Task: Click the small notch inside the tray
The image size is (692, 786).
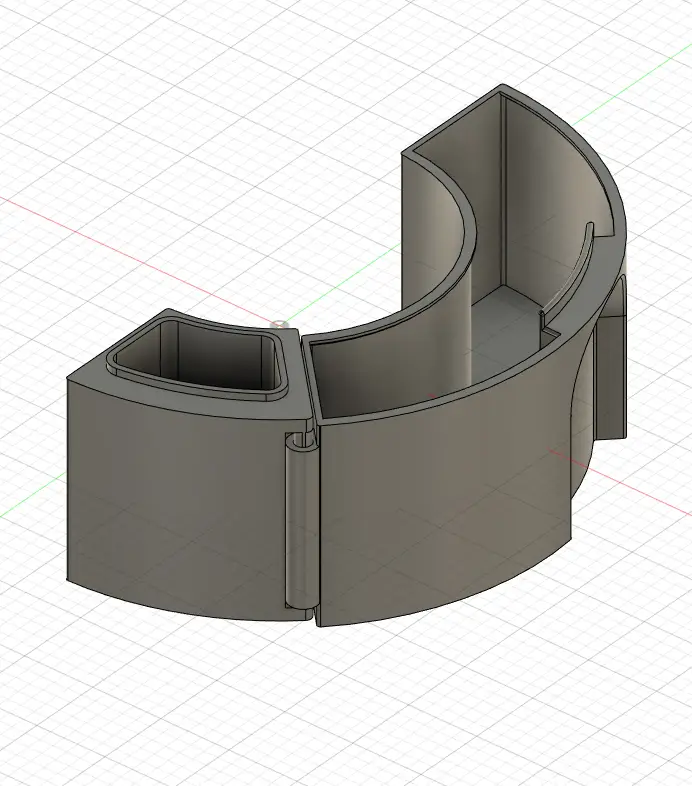Action: [544, 320]
